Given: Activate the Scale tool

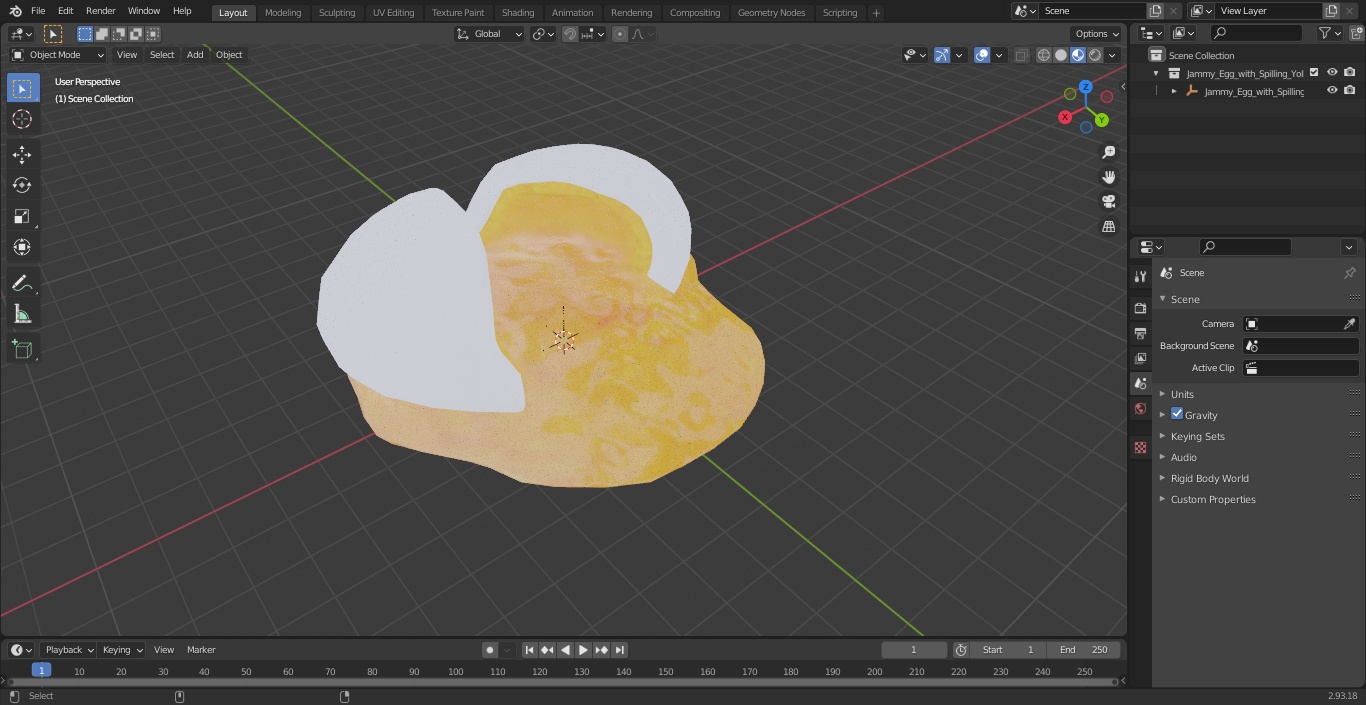Looking at the screenshot, I should click(x=22, y=216).
